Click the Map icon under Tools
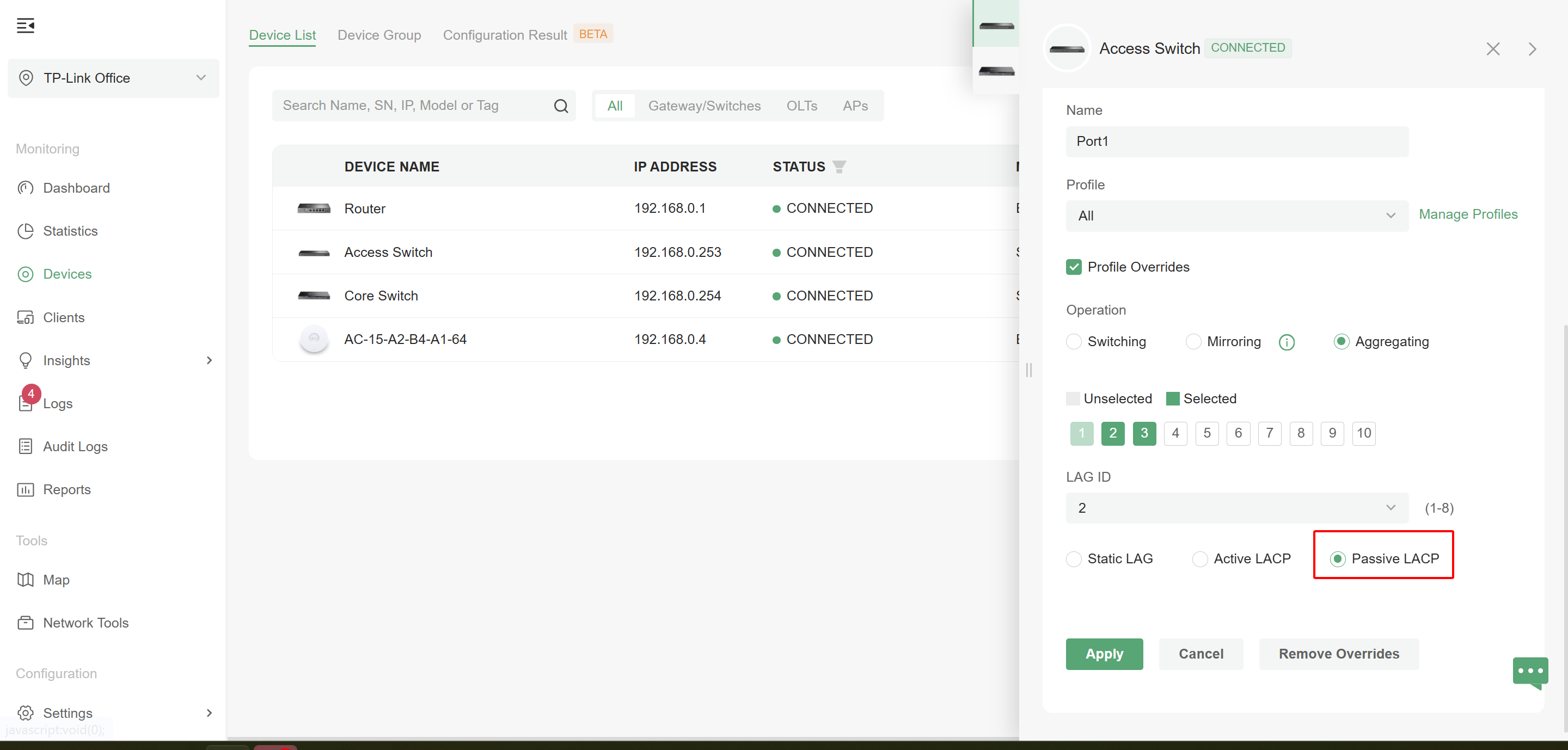Viewport: 1568px width, 750px height. [x=26, y=580]
